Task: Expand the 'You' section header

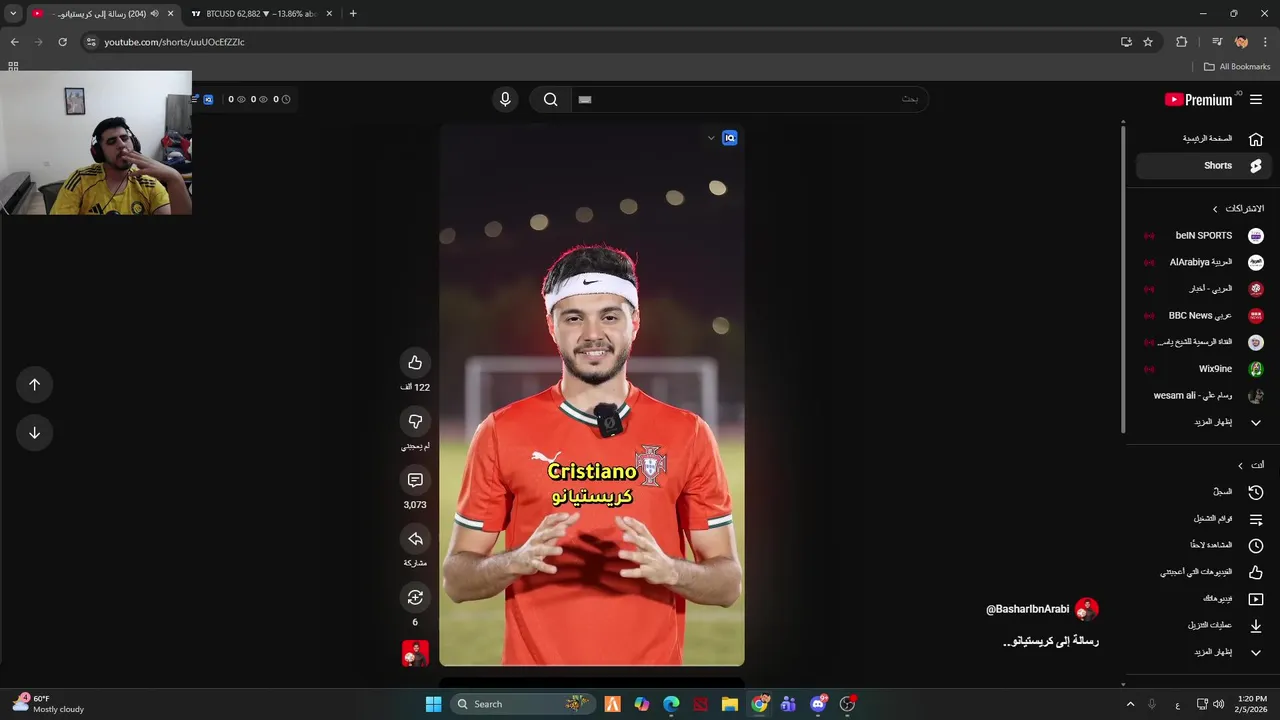Action: [x=1250, y=465]
